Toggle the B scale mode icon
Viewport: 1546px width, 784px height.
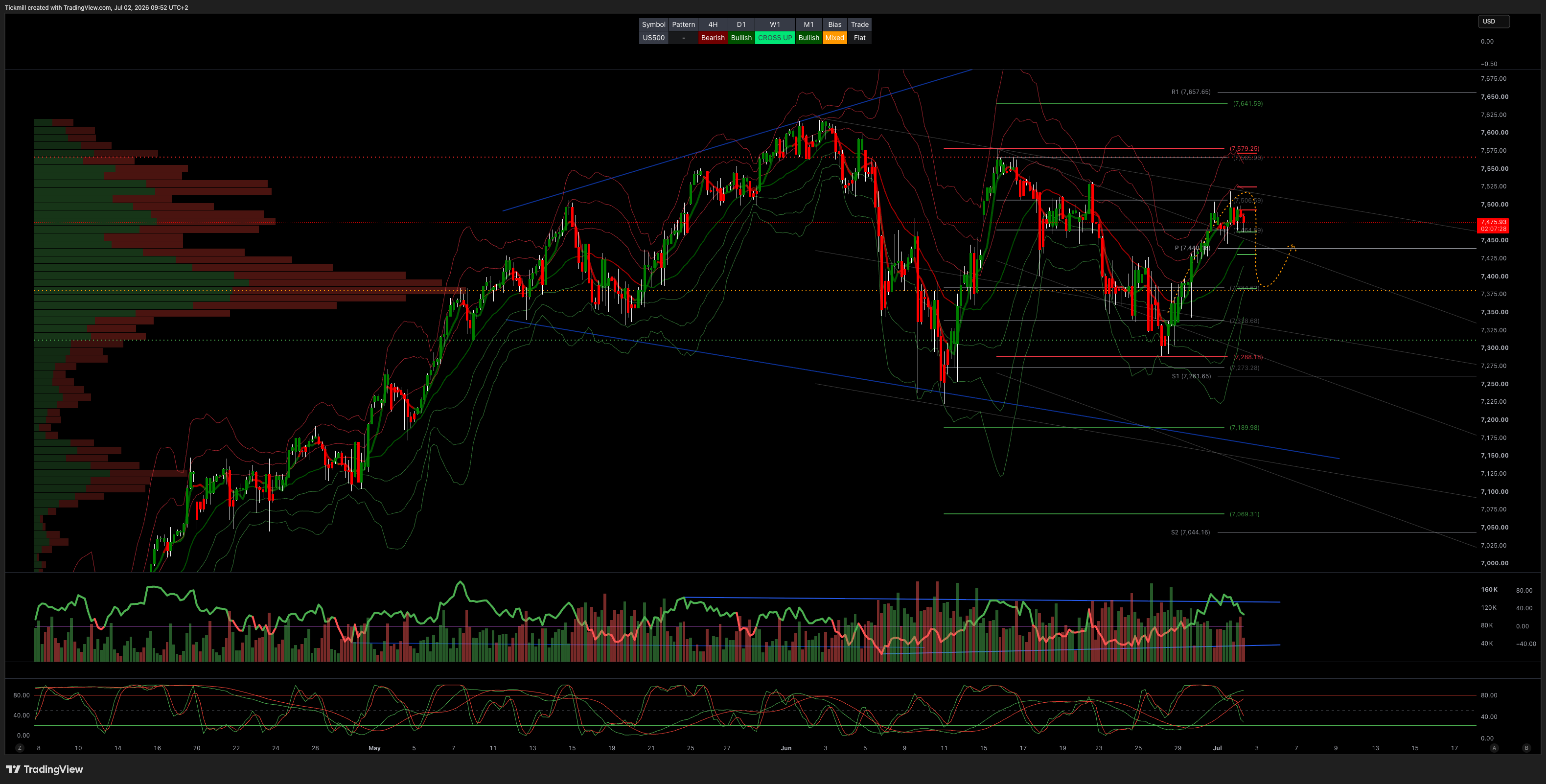1527,748
